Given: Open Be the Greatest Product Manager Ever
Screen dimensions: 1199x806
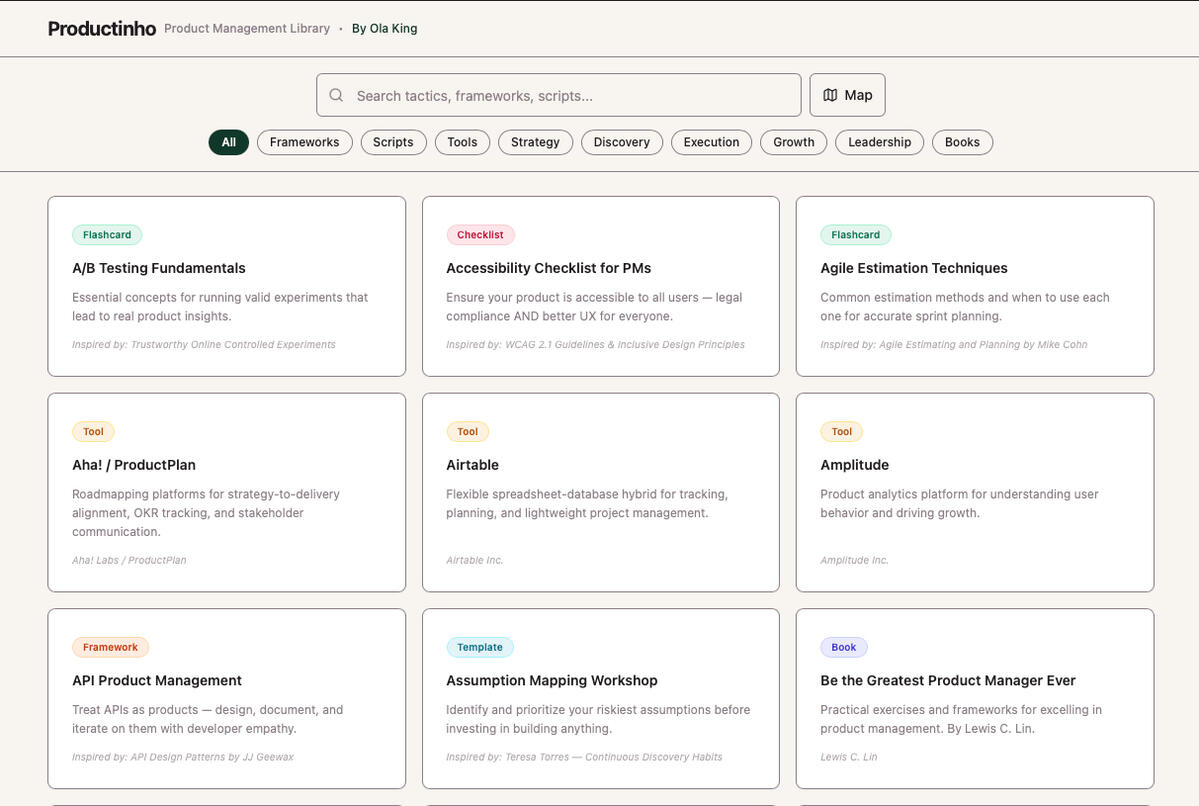Looking at the screenshot, I should click(x=974, y=698).
